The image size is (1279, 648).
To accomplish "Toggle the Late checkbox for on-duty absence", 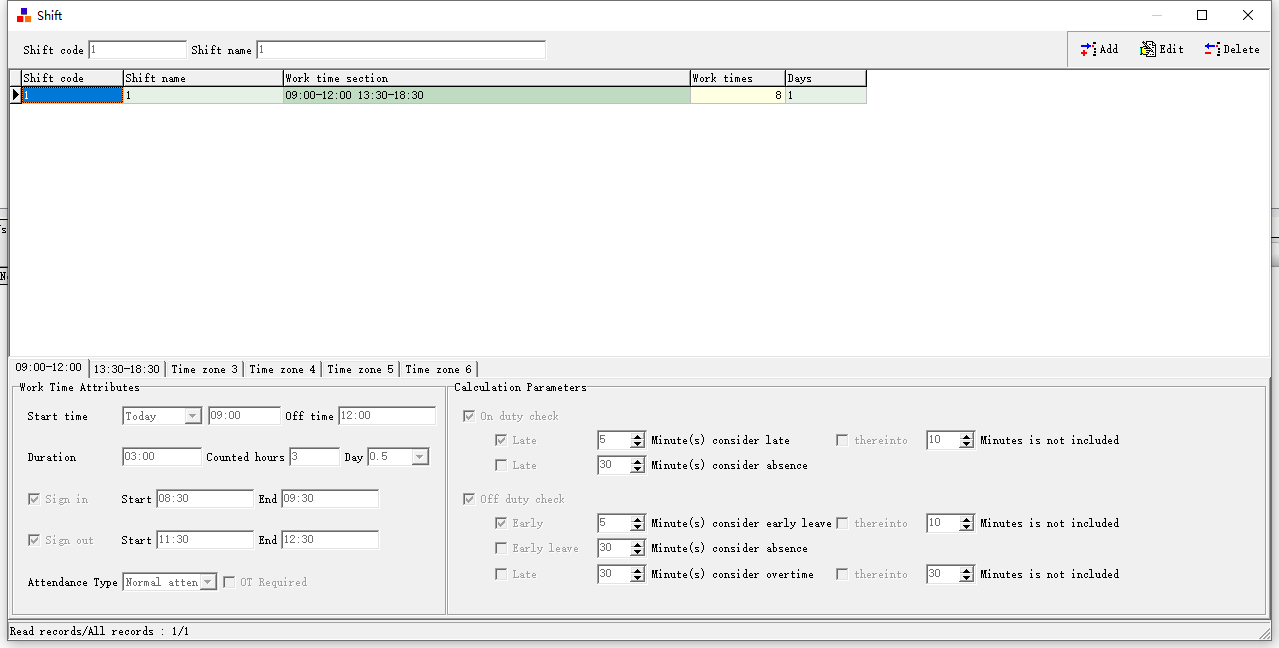I will click(x=501, y=465).
